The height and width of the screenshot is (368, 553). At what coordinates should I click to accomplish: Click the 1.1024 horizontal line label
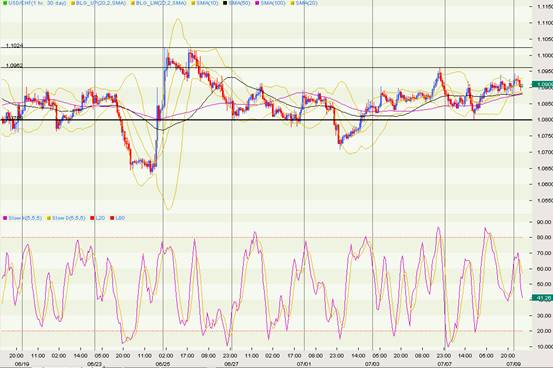(14, 46)
